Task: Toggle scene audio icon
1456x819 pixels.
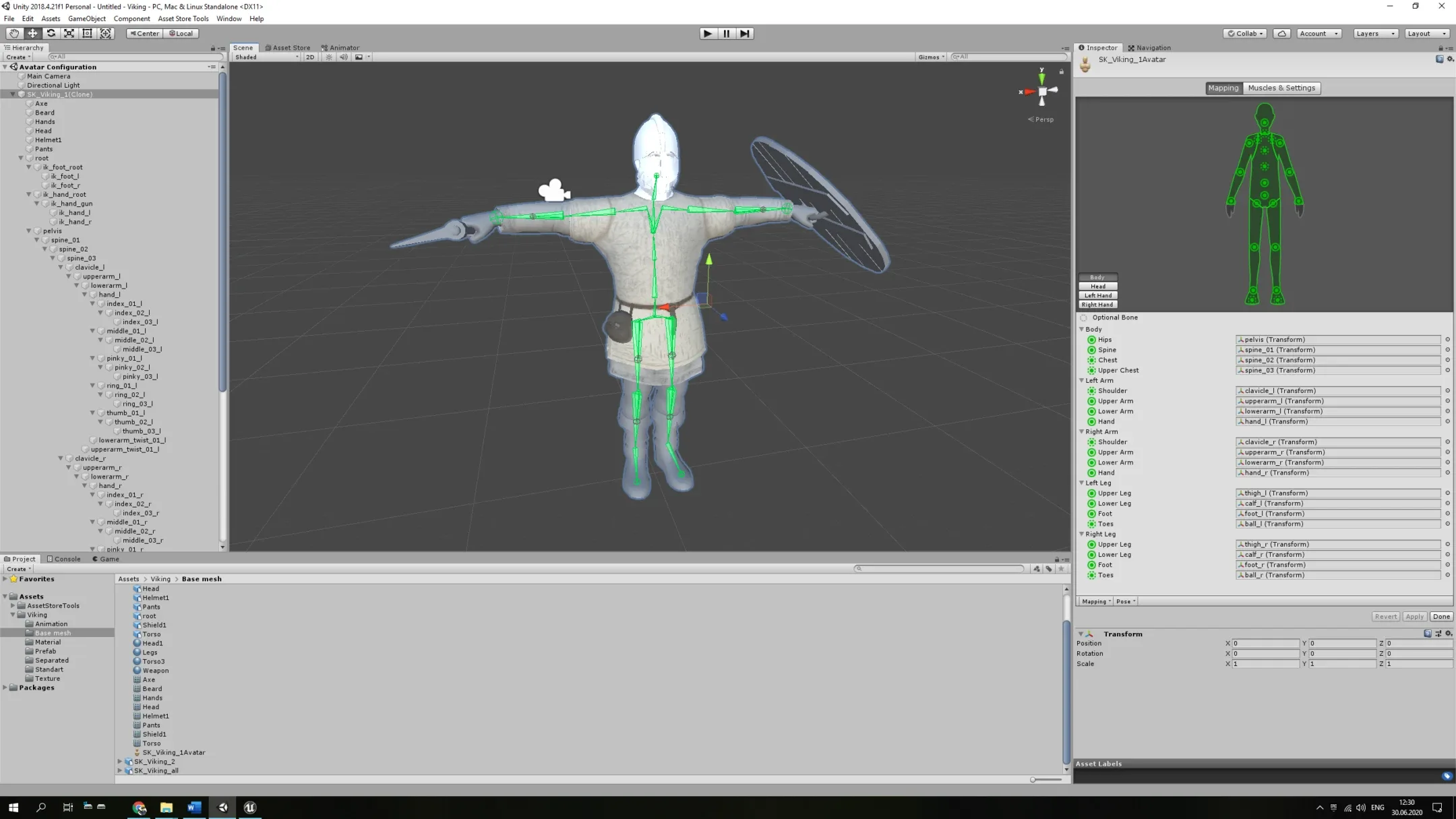Action: (x=344, y=57)
